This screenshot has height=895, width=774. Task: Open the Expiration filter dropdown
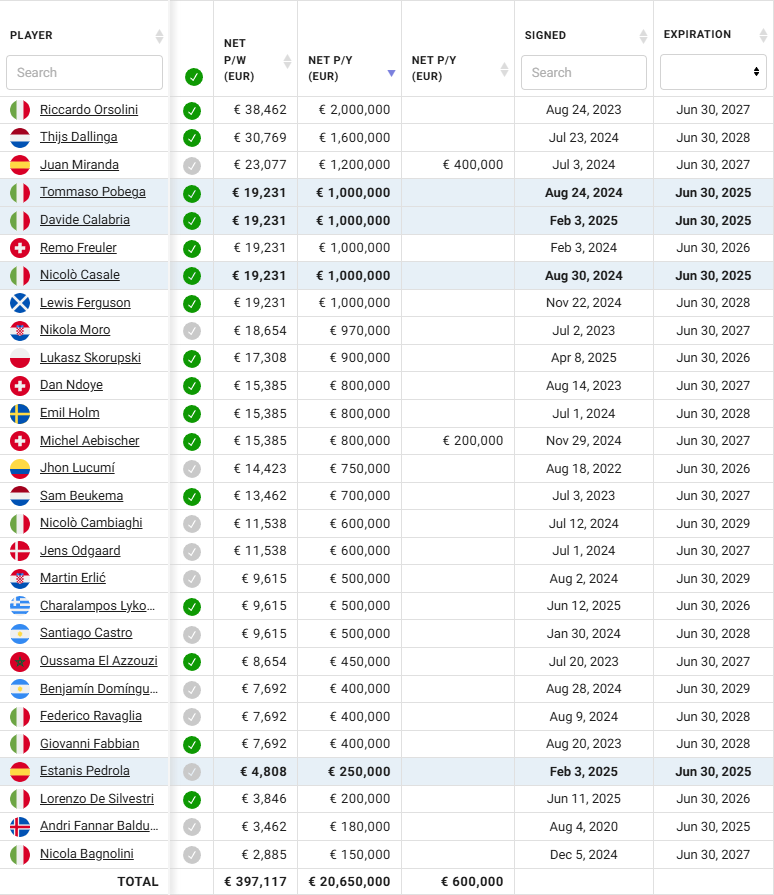pyautogui.click(x=713, y=72)
